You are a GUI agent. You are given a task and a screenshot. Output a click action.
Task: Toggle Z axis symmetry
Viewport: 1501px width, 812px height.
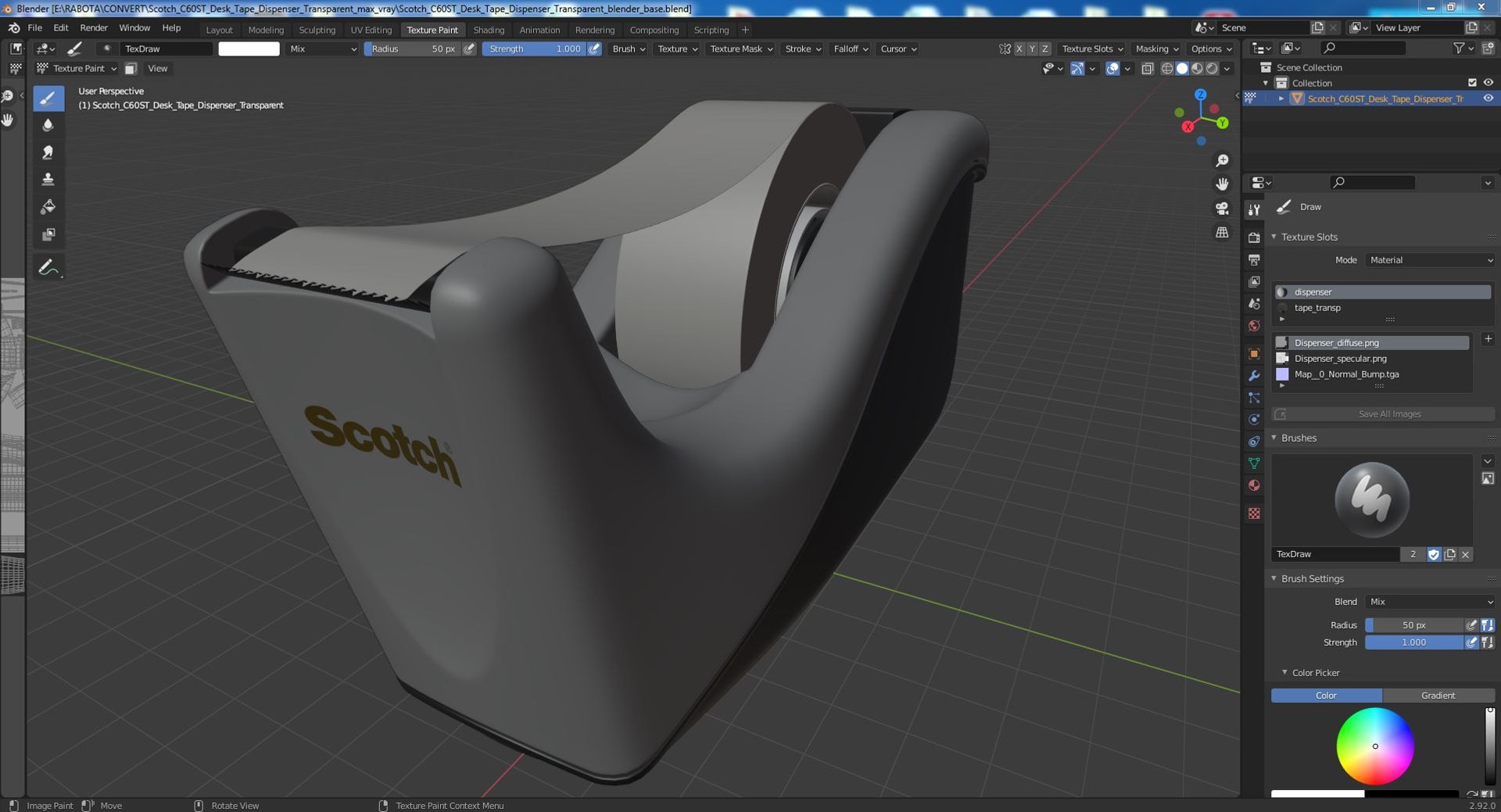click(x=1045, y=48)
